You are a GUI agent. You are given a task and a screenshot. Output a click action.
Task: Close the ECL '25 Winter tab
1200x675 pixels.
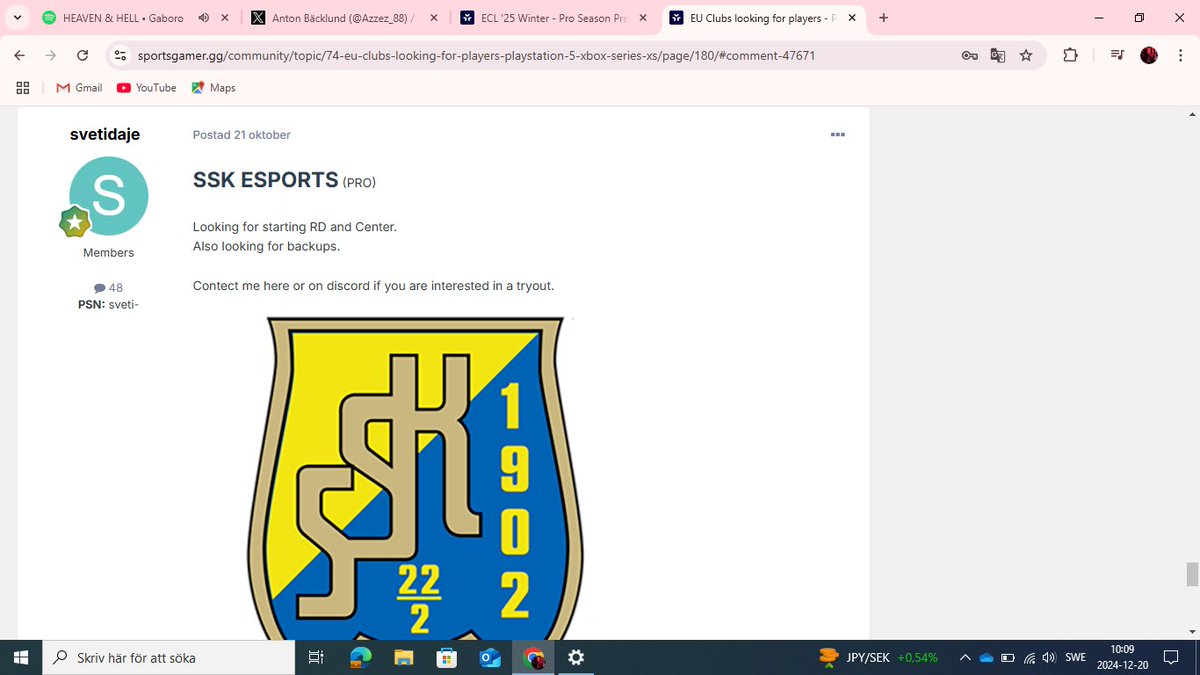pyautogui.click(x=641, y=18)
